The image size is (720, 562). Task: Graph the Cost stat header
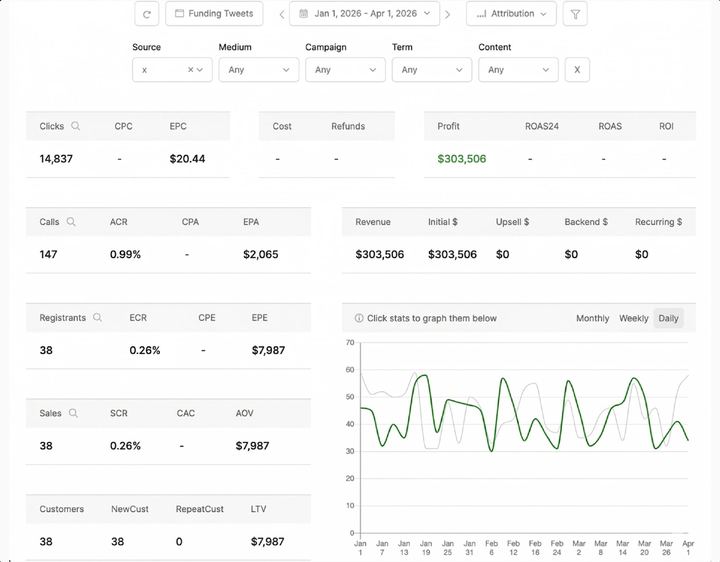point(282,126)
